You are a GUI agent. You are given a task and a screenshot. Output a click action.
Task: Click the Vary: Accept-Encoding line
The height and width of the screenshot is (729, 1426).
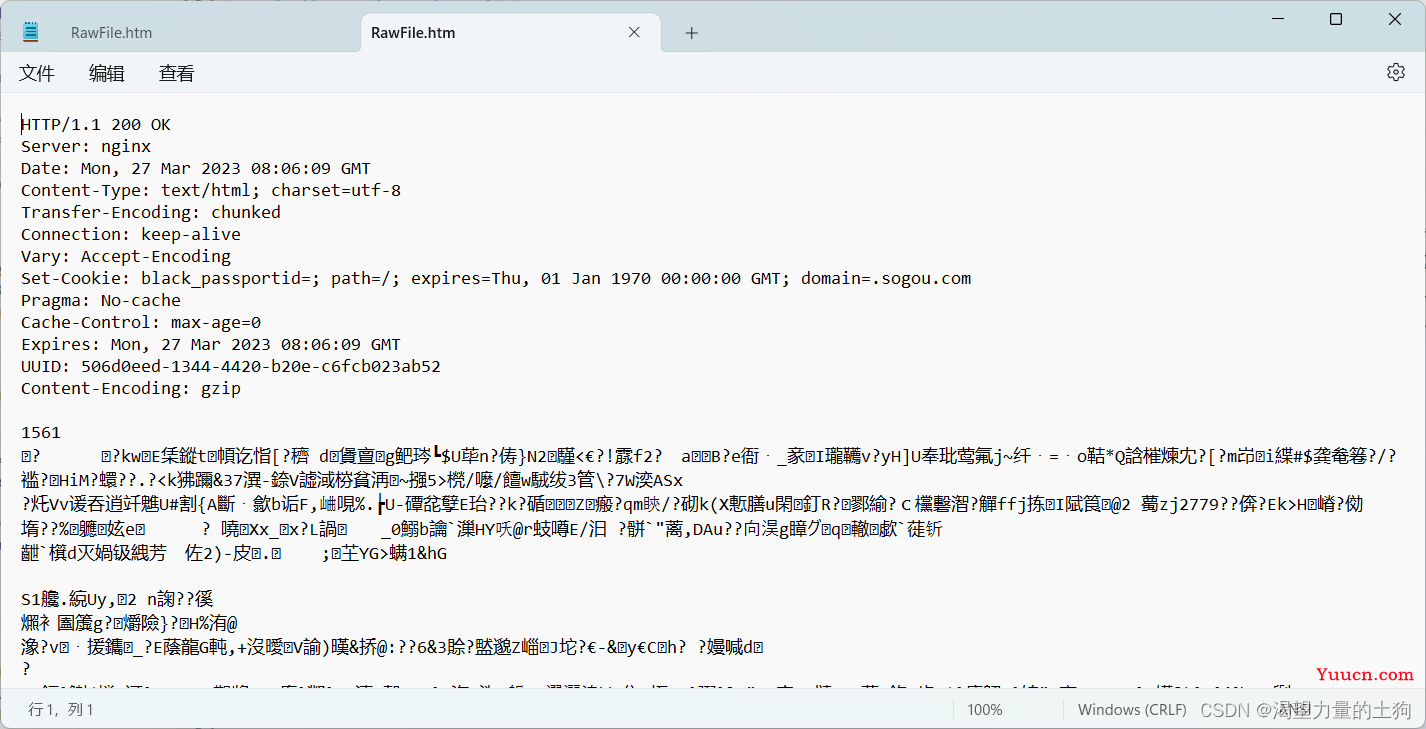(126, 256)
